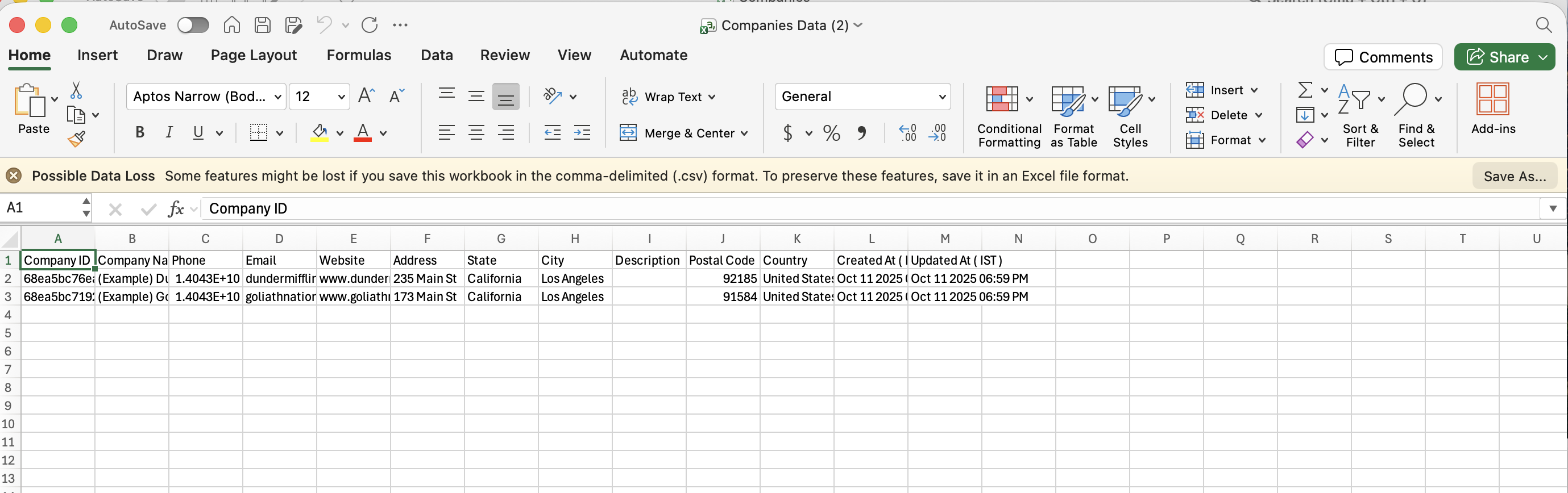The width and height of the screenshot is (1568, 493).
Task: Click the Middle Align icon
Action: pyautogui.click(x=476, y=96)
